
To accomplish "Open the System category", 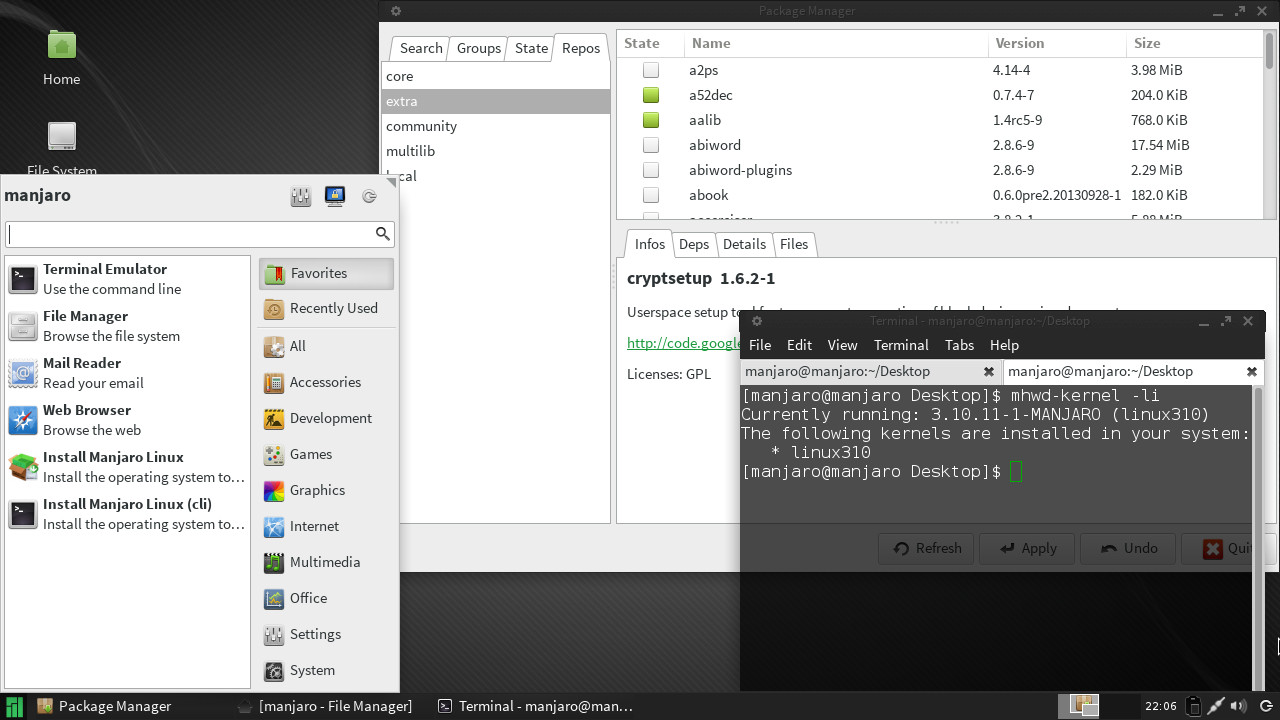I will (326, 670).
